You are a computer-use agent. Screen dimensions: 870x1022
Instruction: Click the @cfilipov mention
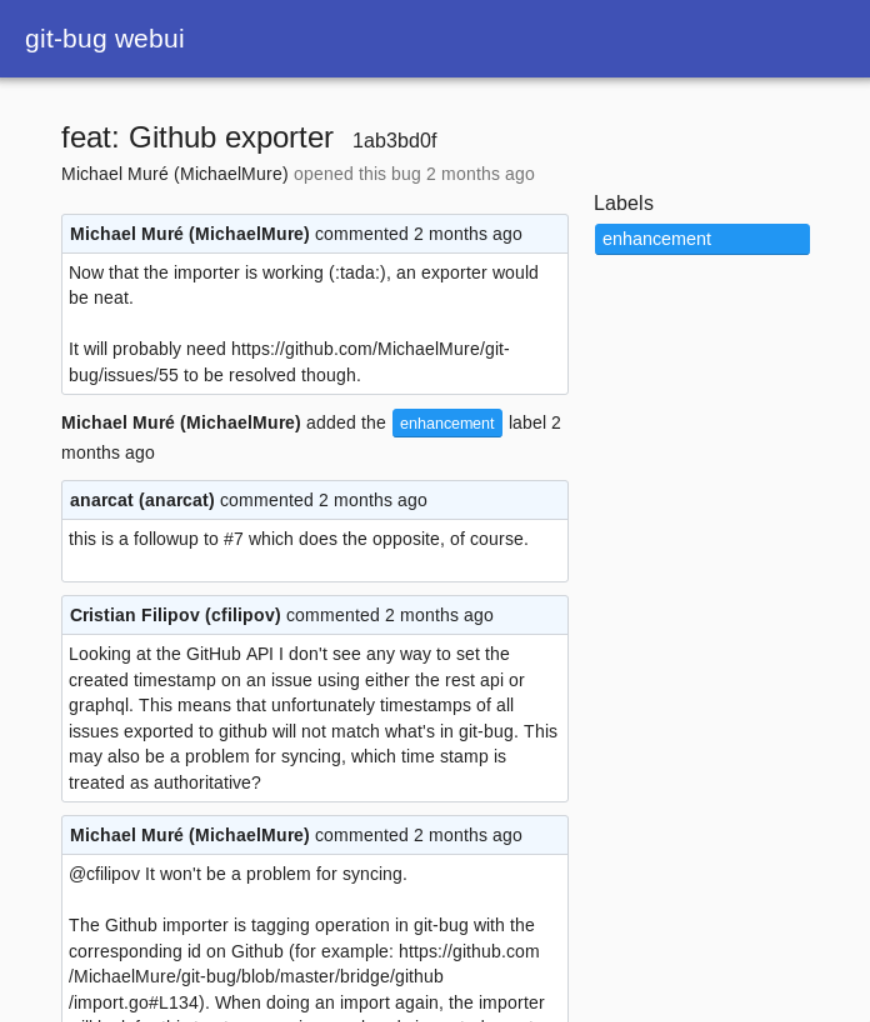tap(105, 873)
